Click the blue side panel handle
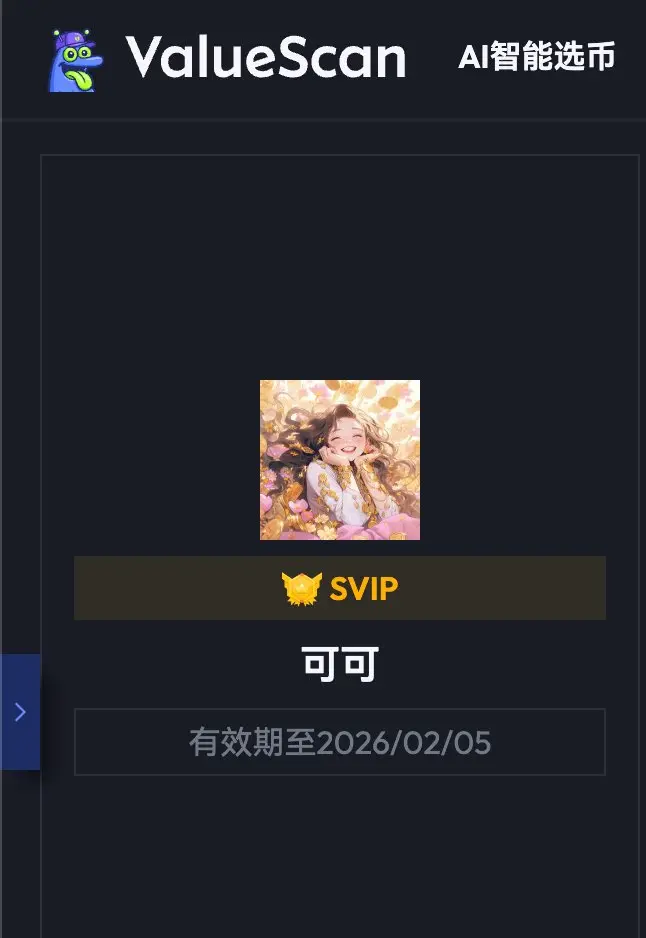646x938 pixels. tap(20, 712)
